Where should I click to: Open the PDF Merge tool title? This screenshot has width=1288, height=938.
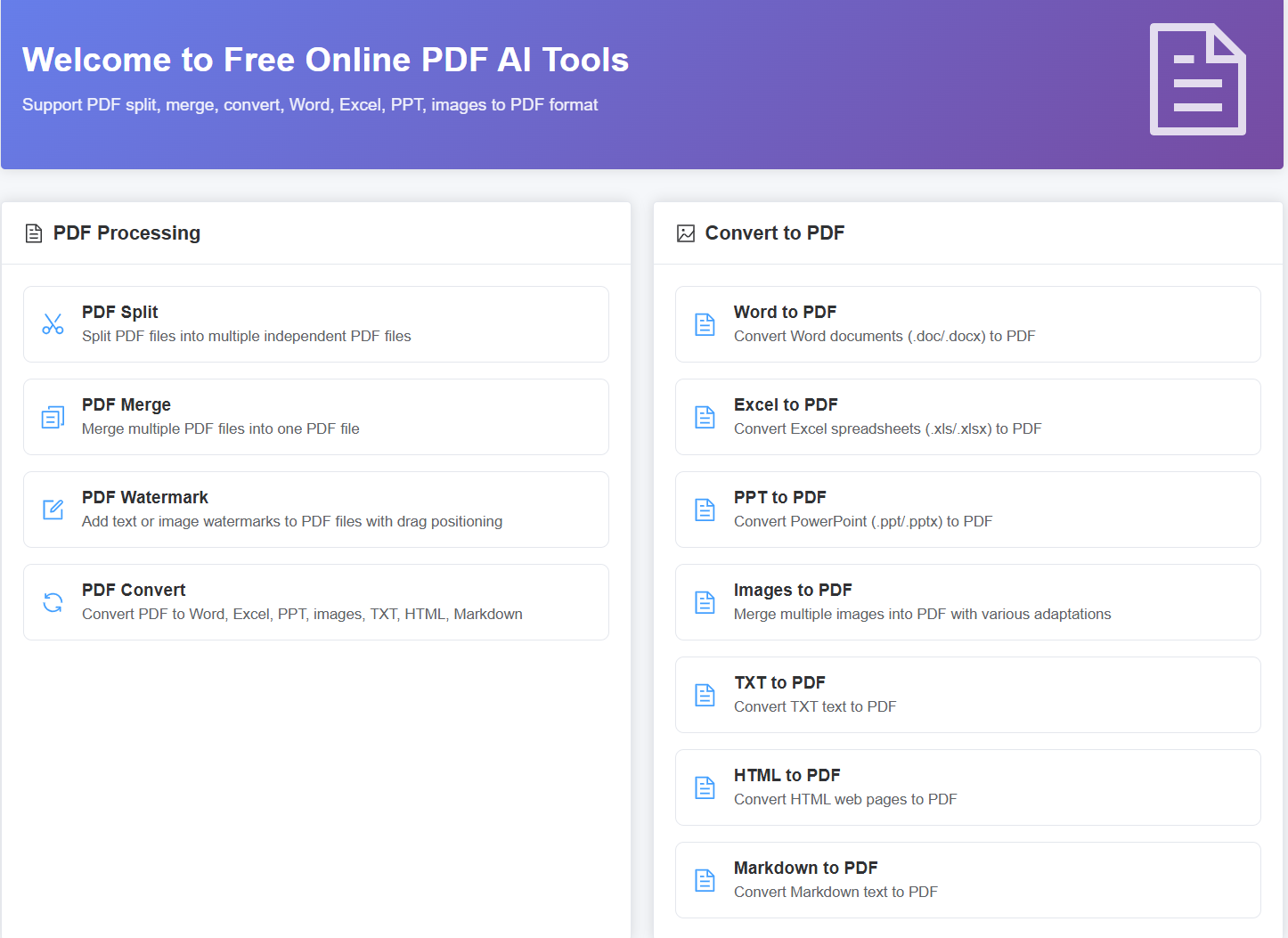(126, 404)
